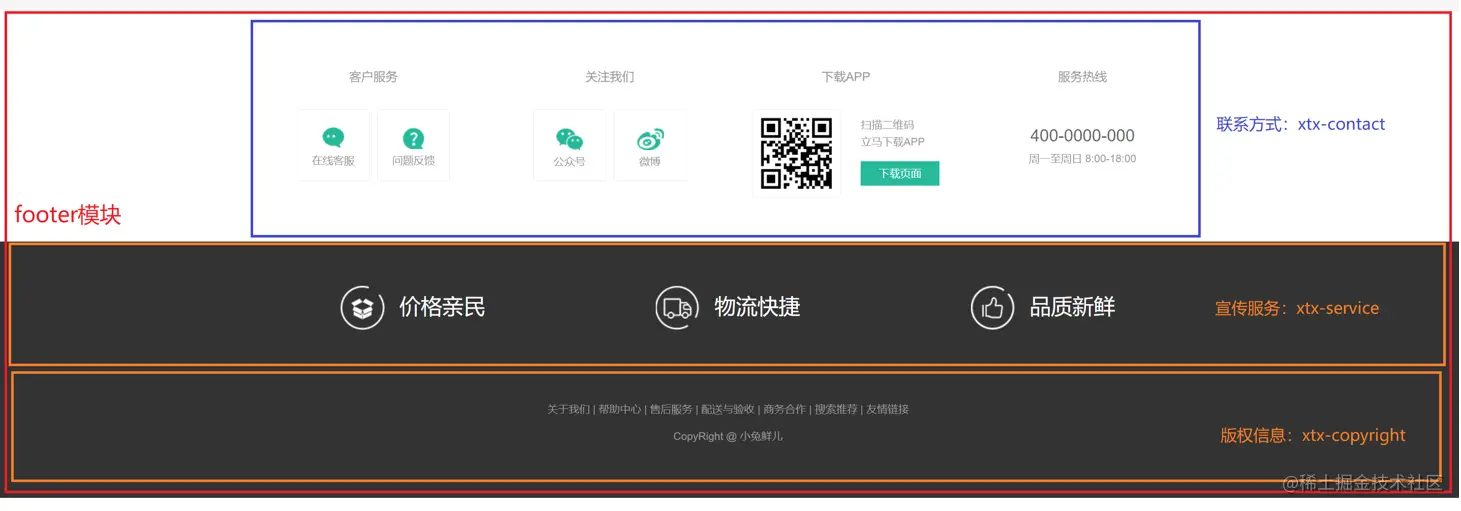Open the 在线客服 chat icon
The width and height of the screenshot is (1461, 511).
[333, 138]
